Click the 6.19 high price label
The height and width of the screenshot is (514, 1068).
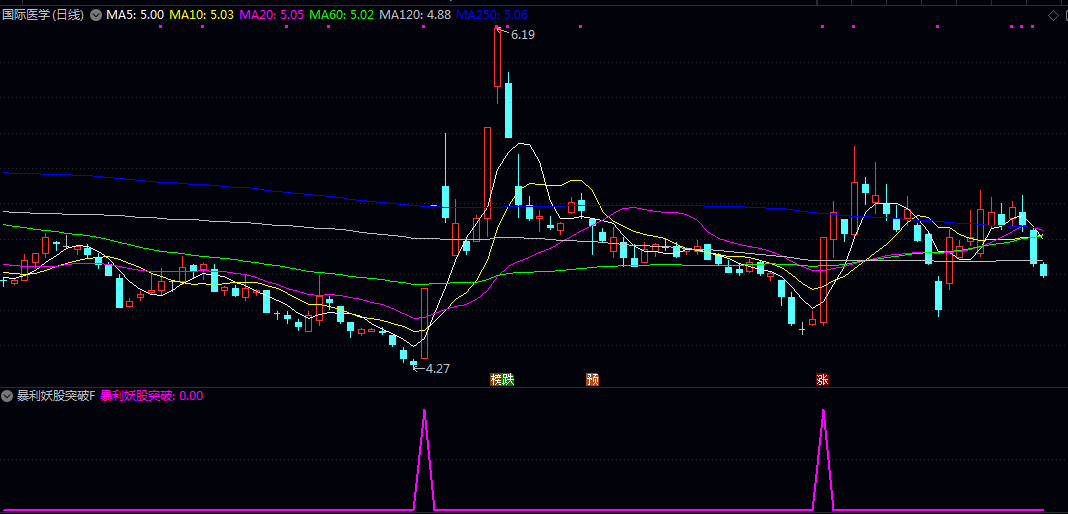click(523, 35)
